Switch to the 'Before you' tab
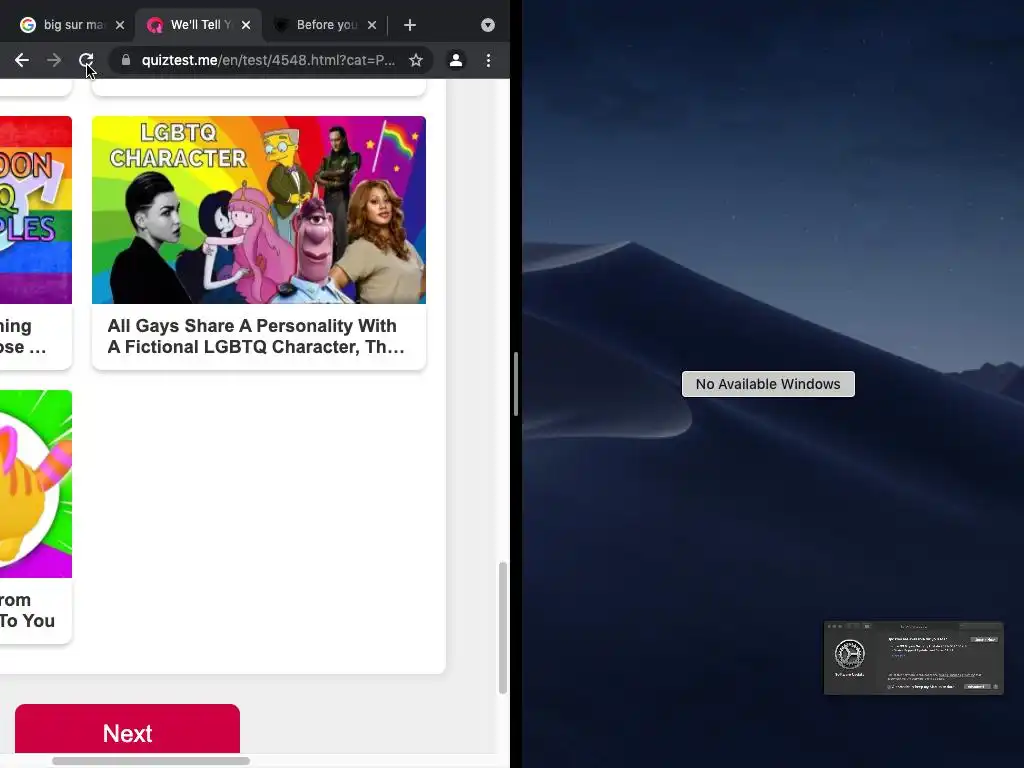This screenshot has width=1024, height=768. coord(325,25)
